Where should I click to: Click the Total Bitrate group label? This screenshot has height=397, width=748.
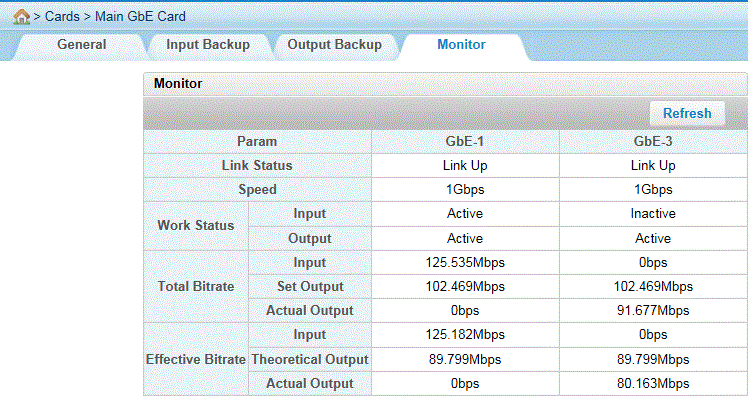(x=196, y=286)
